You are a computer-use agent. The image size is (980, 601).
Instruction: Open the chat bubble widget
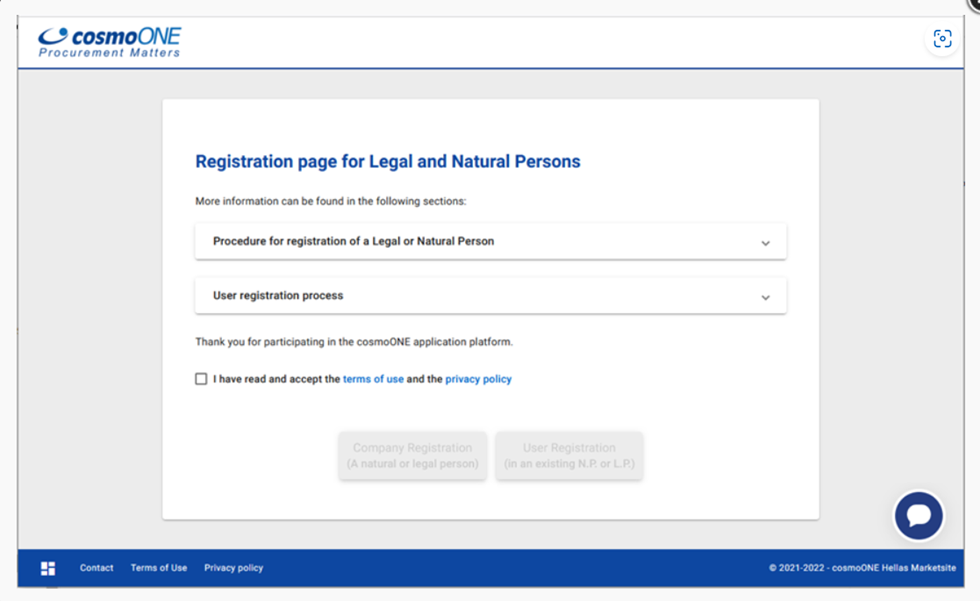pyautogui.click(x=918, y=516)
